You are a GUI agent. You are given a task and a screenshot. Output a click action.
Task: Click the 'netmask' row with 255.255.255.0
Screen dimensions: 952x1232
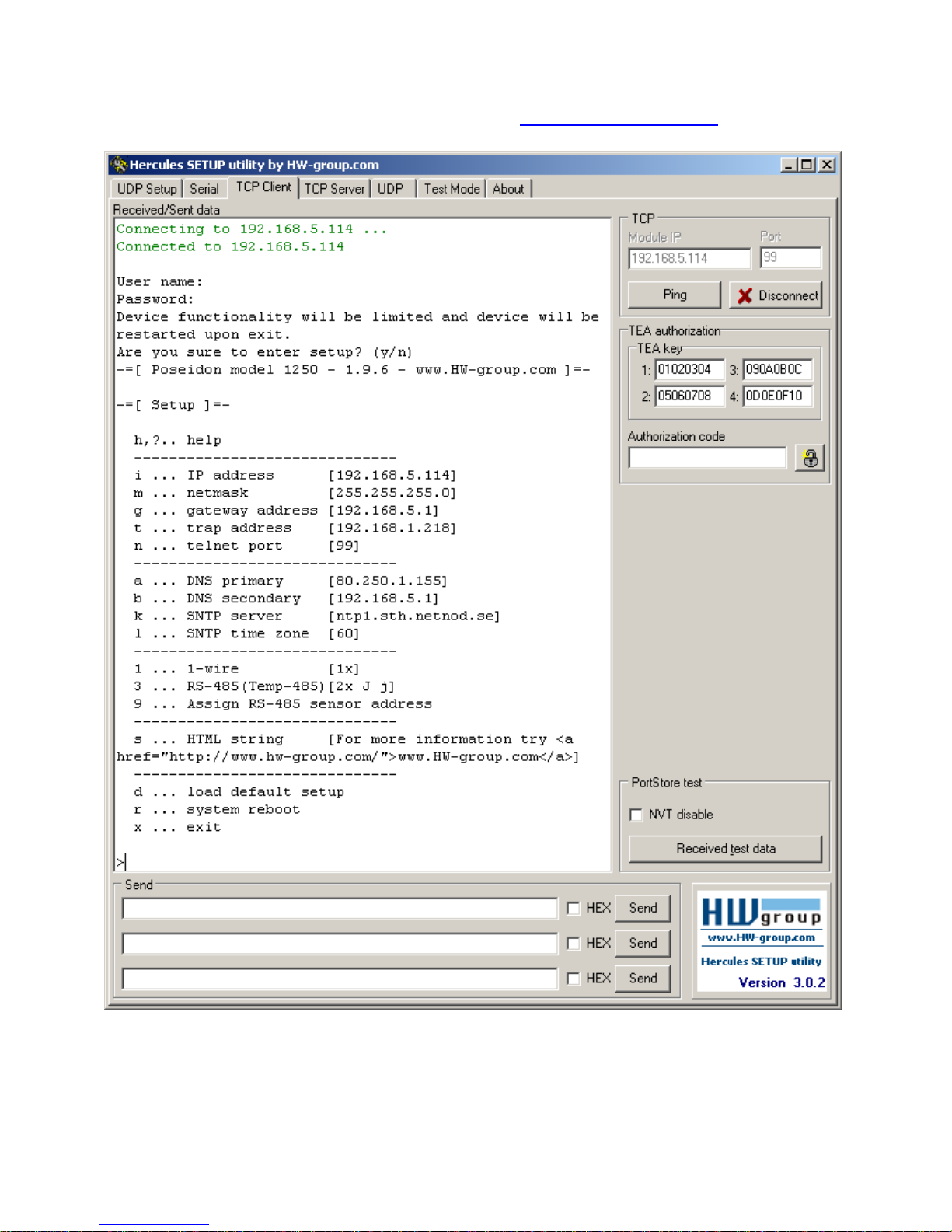(295, 493)
